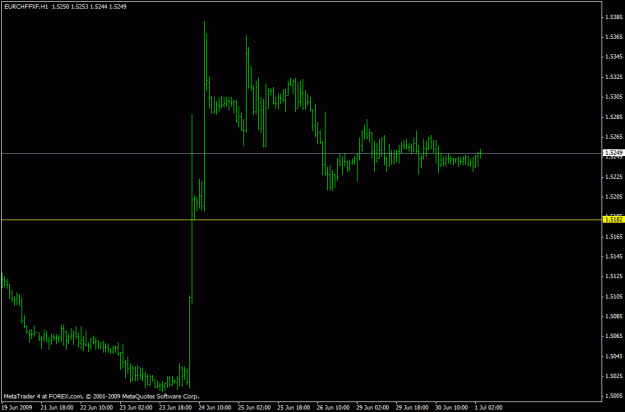This screenshot has height=412, width=625.
Task: Select the yellow horizontal line at 1.5182
Action: pos(301,220)
